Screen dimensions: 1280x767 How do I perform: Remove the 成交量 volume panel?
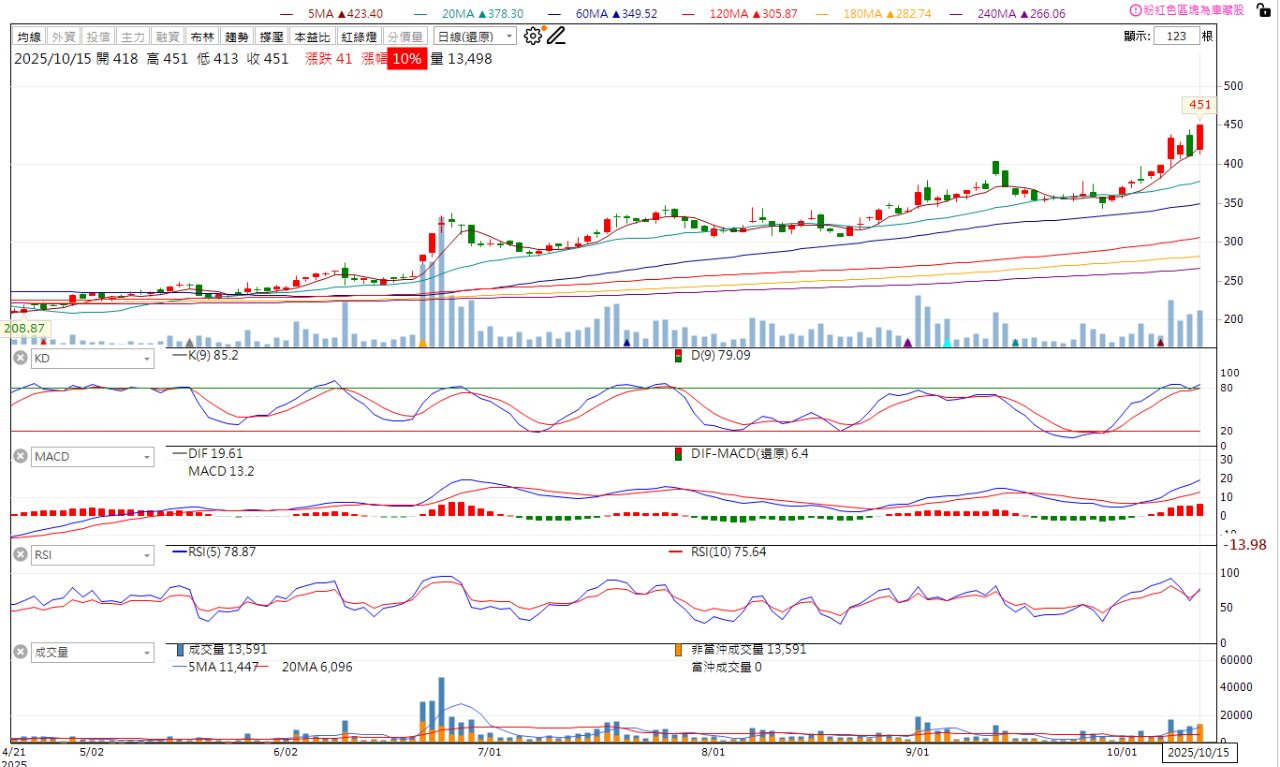19,652
